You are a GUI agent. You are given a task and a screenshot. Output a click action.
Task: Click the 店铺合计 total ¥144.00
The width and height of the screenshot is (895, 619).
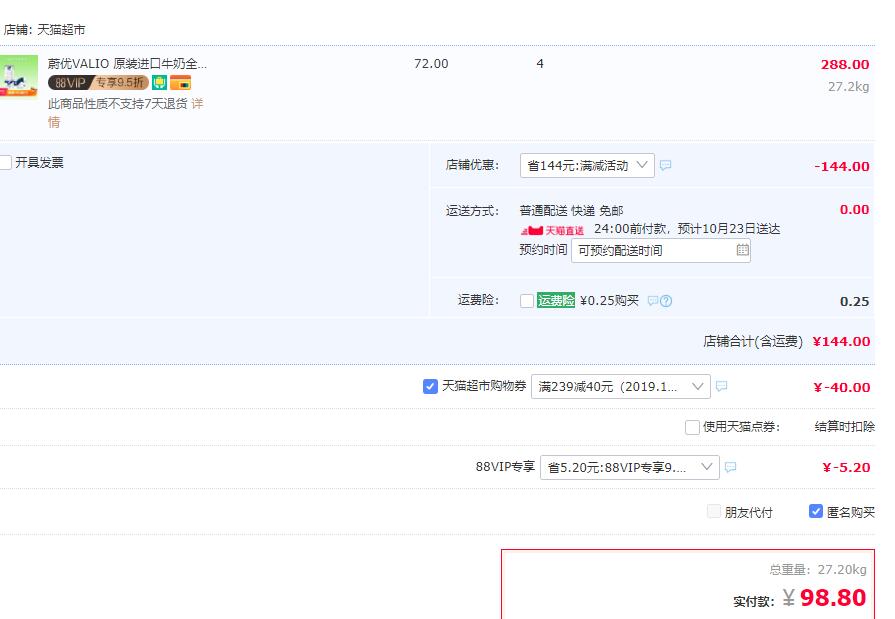coord(841,341)
